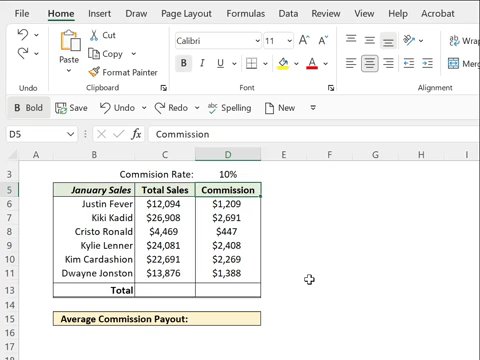The image size is (480, 360).
Task: Enable center horizontal alignment
Action: click(369, 63)
